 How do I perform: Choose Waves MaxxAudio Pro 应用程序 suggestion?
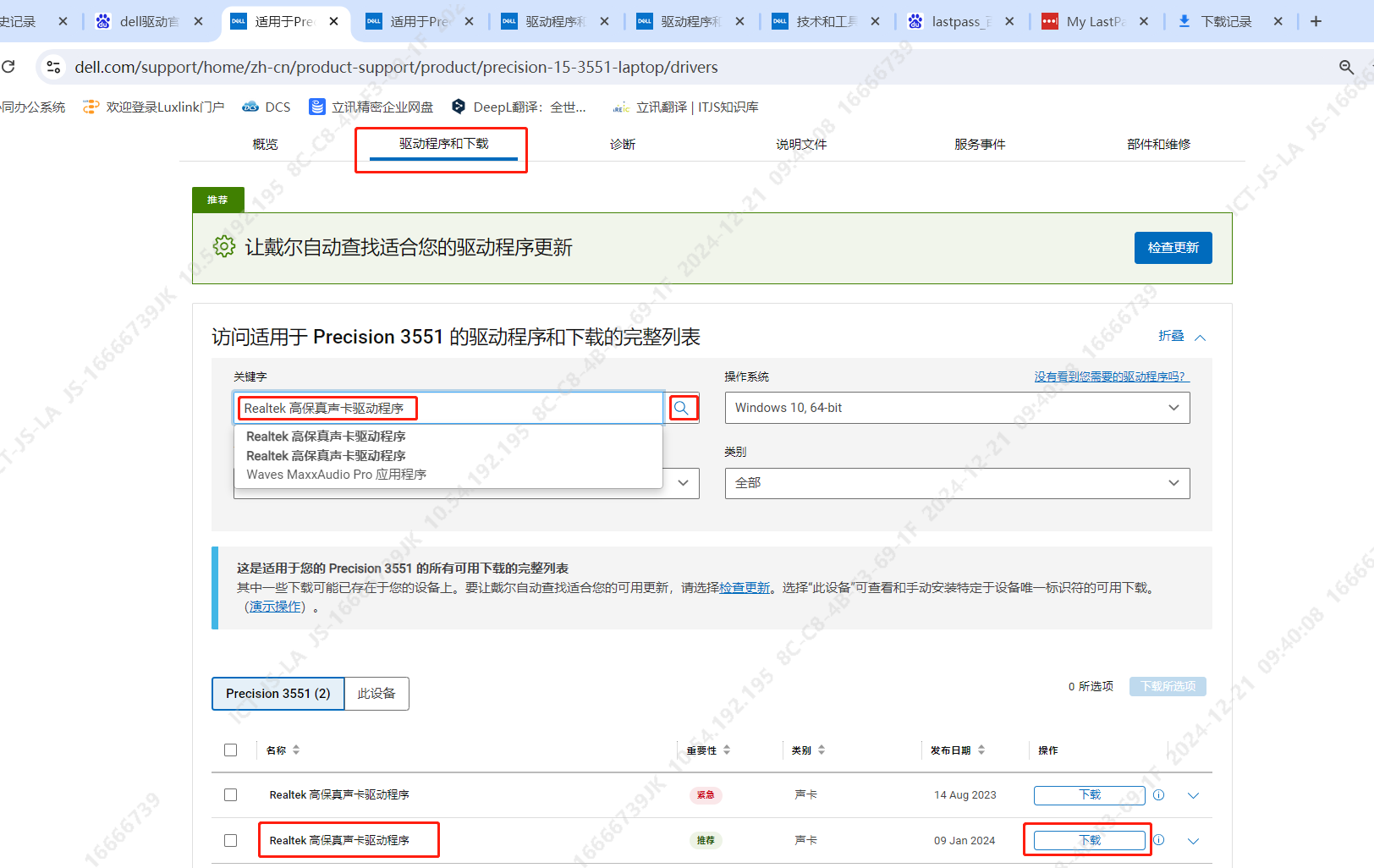pos(336,475)
